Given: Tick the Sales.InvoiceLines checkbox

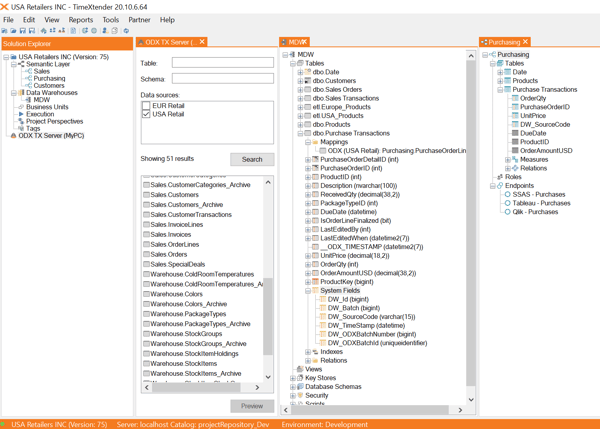Looking at the screenshot, I should tap(146, 225).
